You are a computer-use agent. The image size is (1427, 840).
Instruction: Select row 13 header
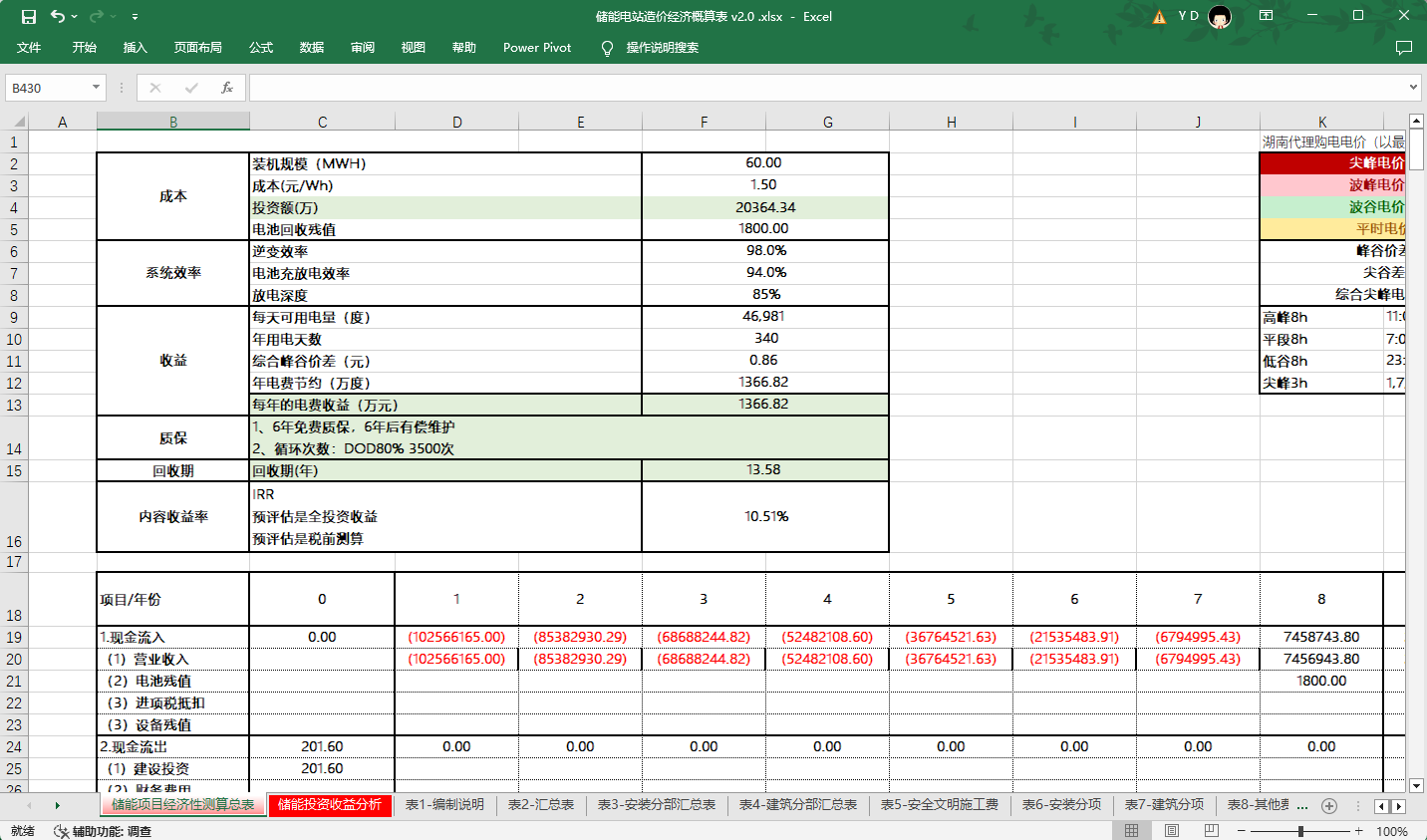point(14,405)
